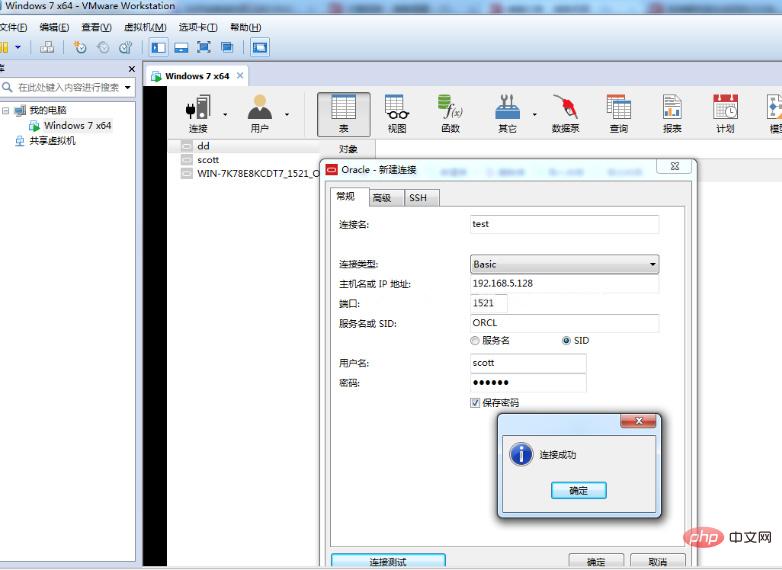Click VMware console view icon
Image resolution: width=782 pixels, height=570 pixels.
click(x=260, y=47)
